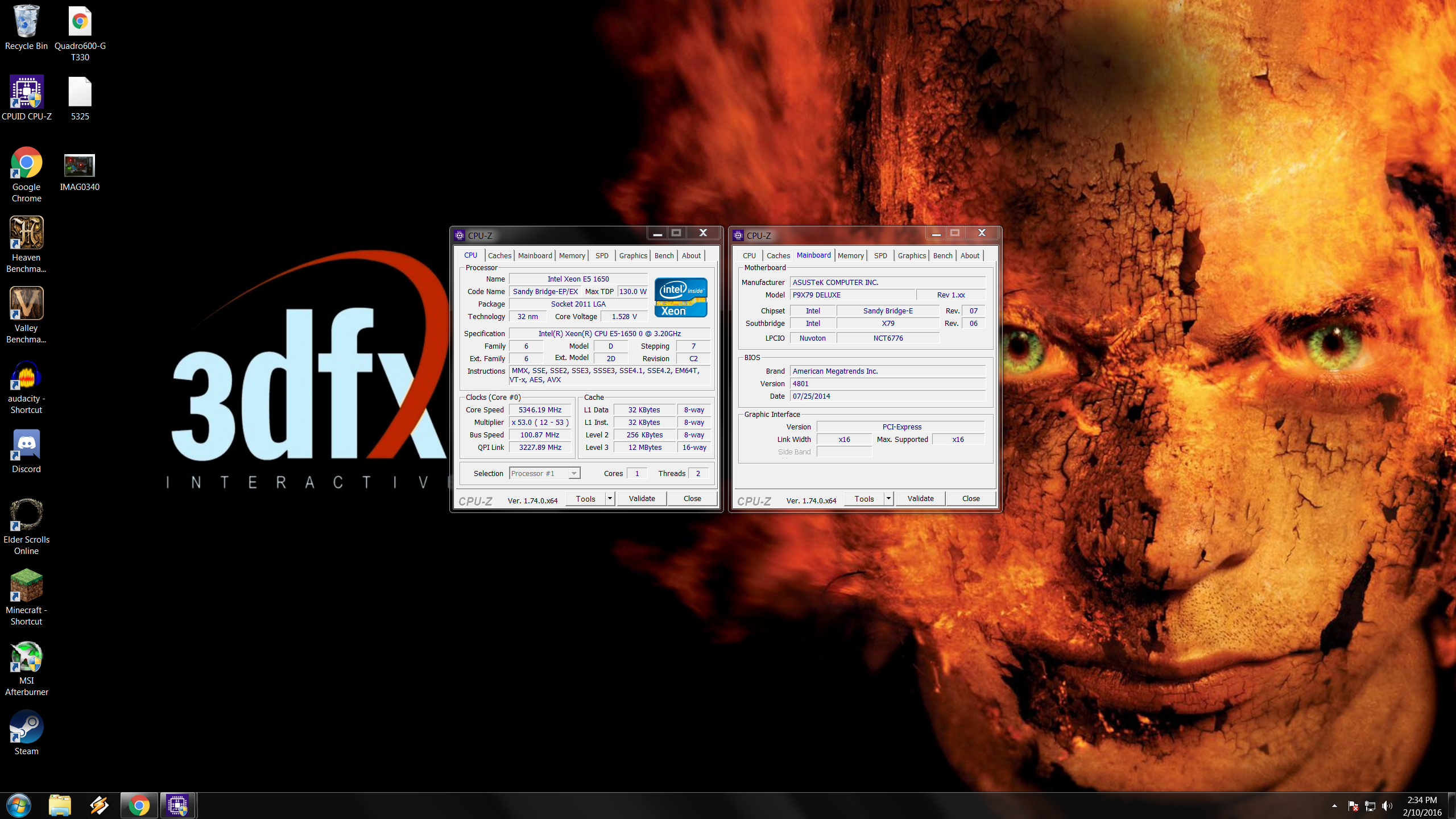Open Memory tab in left CPU-Z window
This screenshot has width=1456, height=819.
coord(572,255)
